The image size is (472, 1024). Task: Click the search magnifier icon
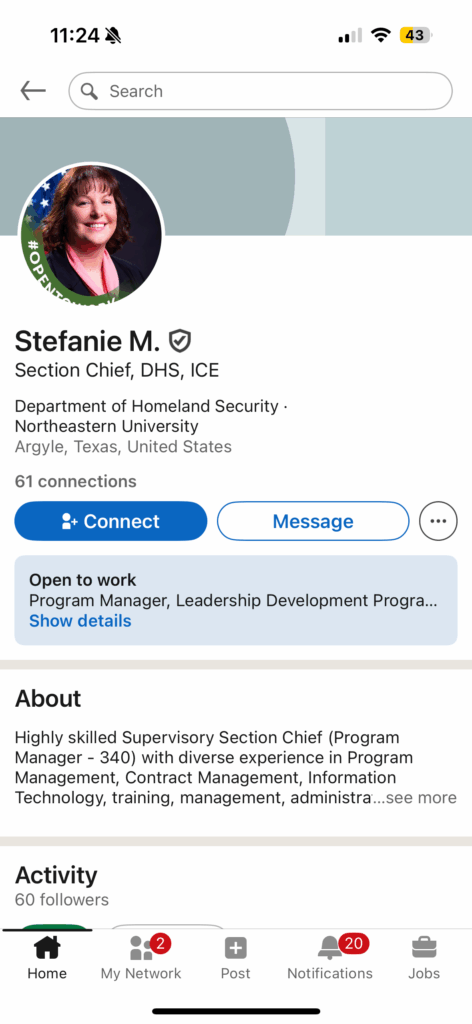point(89,91)
